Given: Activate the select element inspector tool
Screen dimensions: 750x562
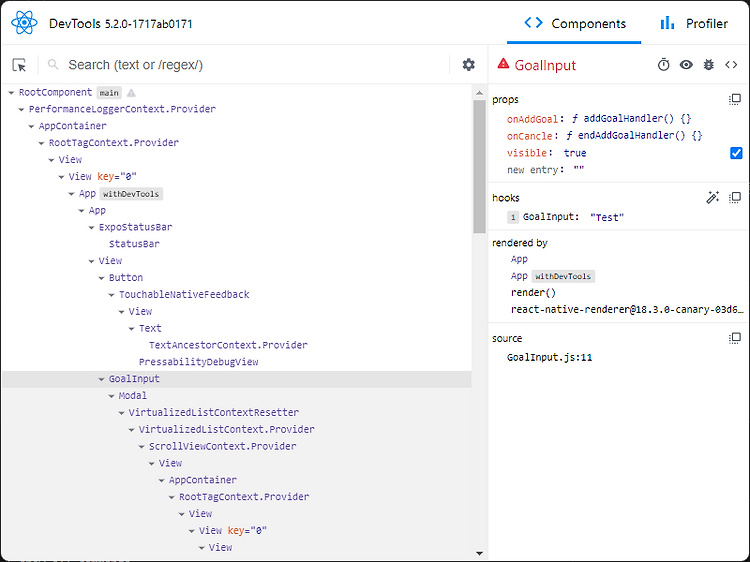Looking at the screenshot, I should [x=19, y=65].
